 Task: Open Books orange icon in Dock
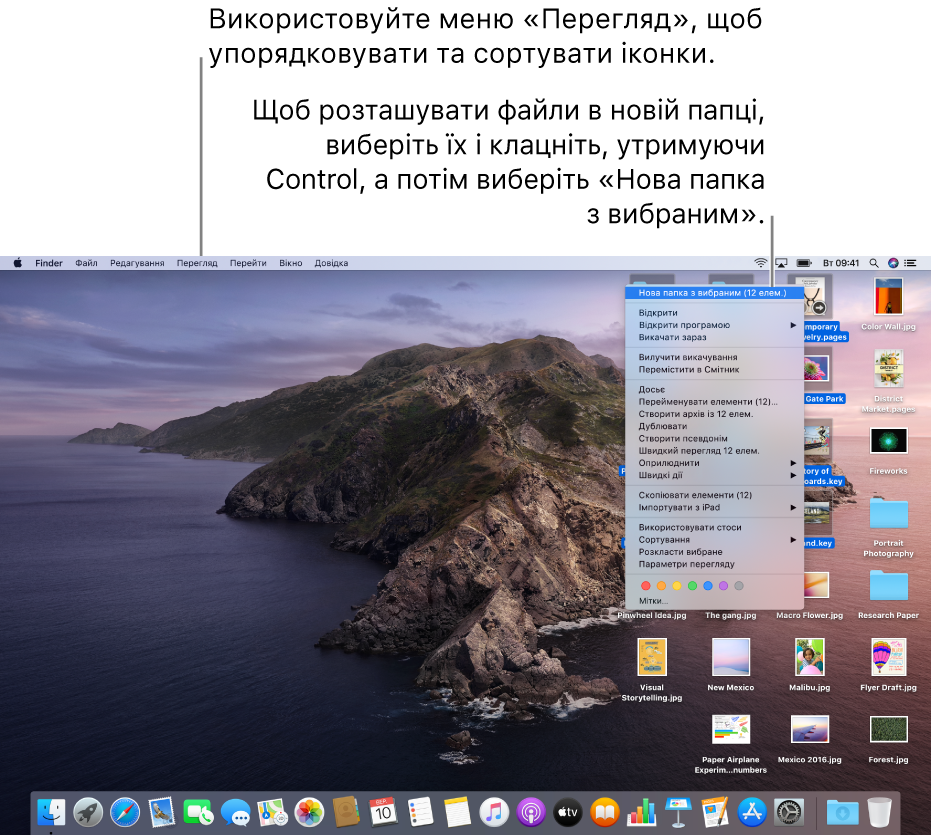(x=604, y=812)
